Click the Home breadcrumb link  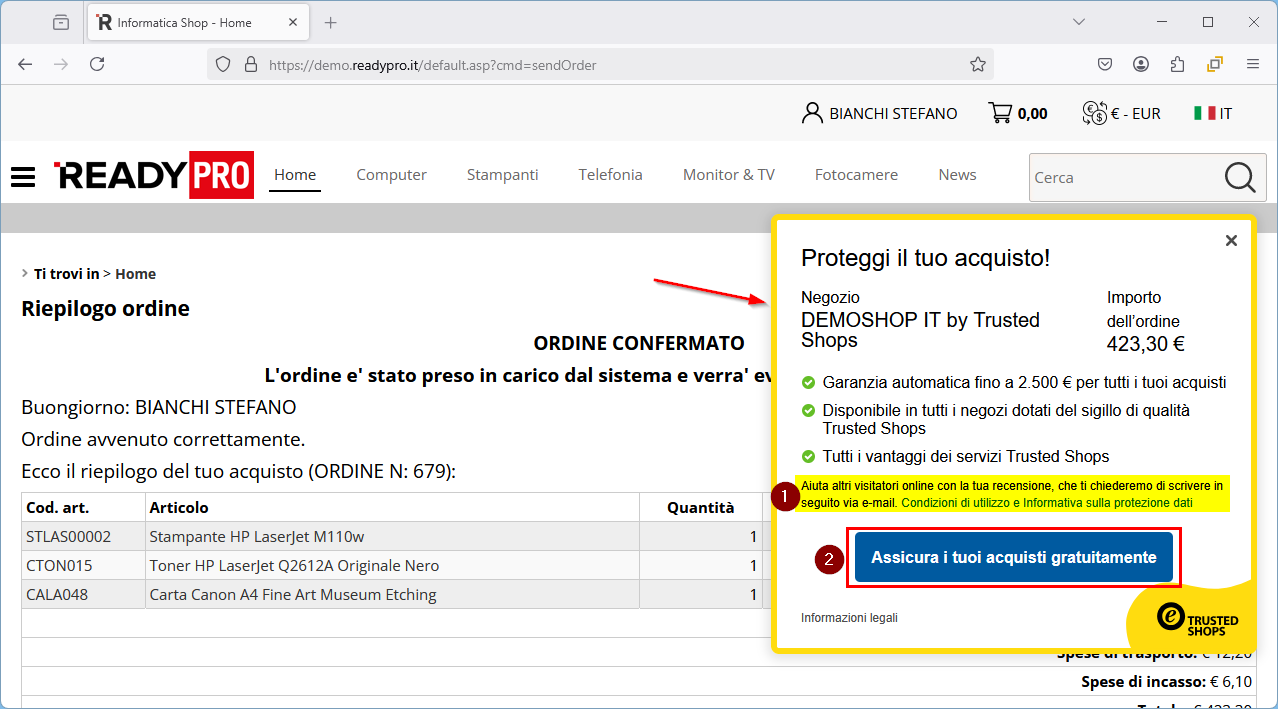tap(136, 274)
